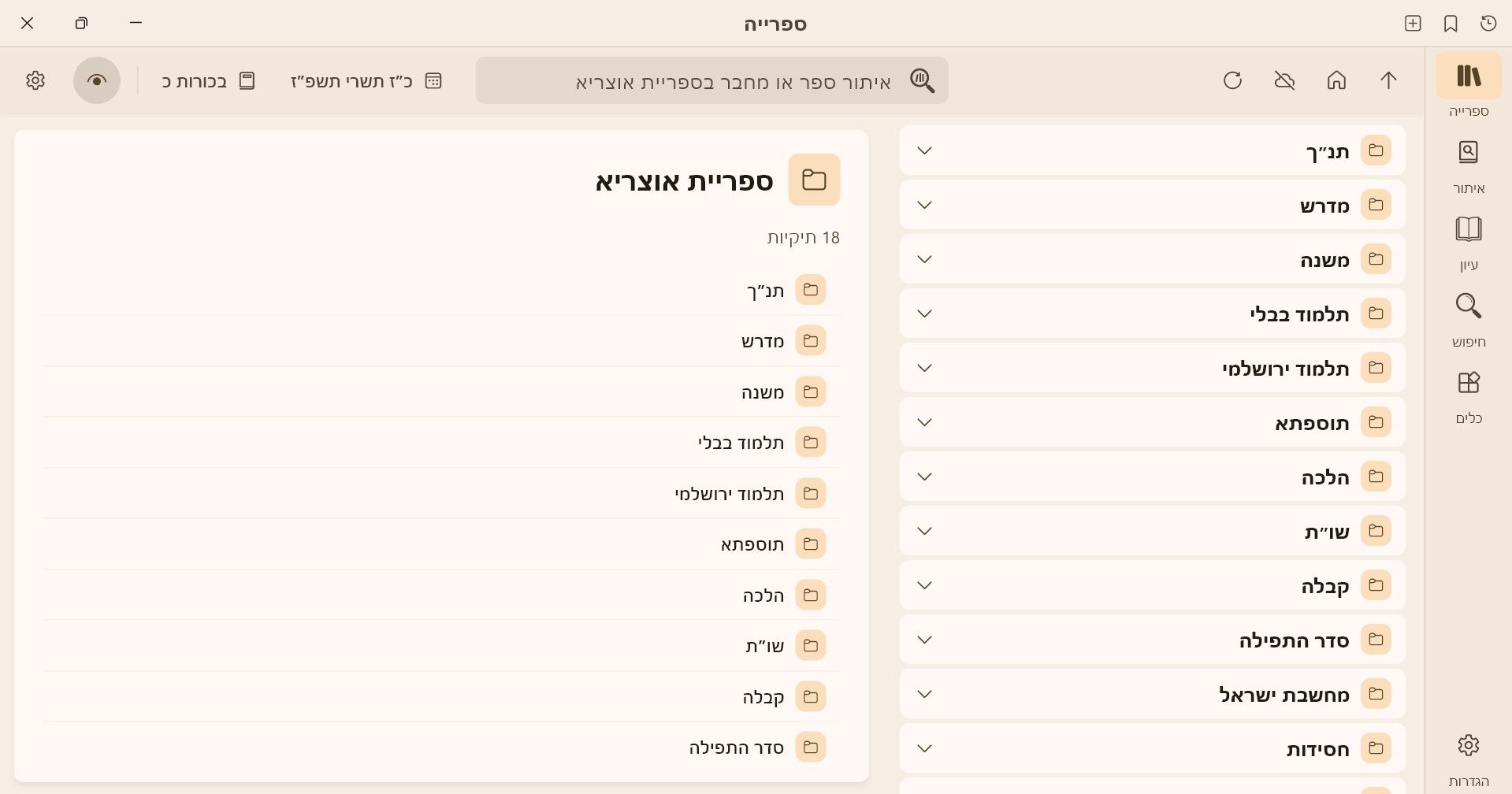Screen dimensions: 1512x794
Task: Go to the חיפוש search sidebar tab
Action: click(1468, 319)
